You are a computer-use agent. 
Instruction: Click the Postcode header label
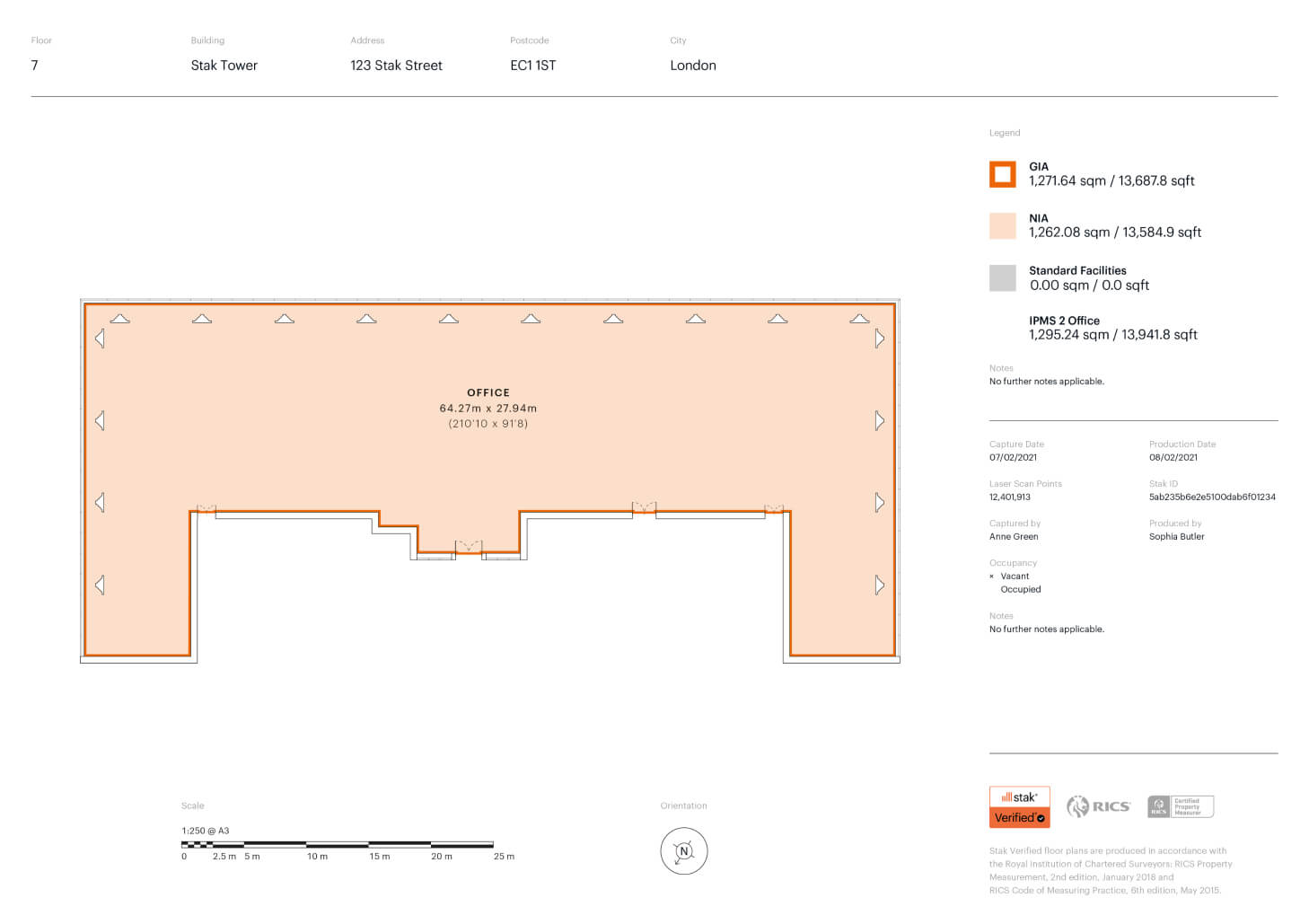pos(530,40)
